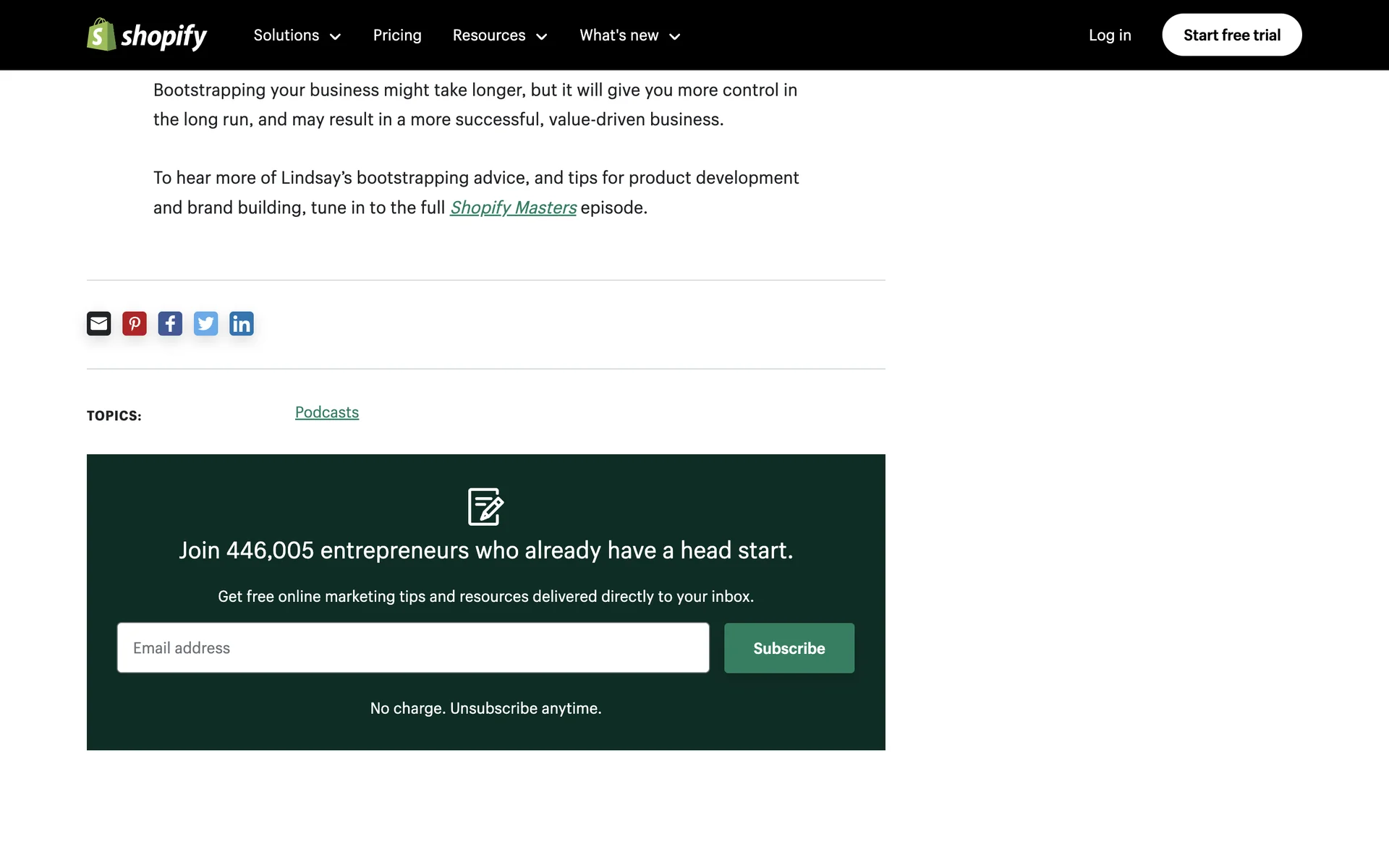Viewport: 1389px width, 868px height.
Task: Click the newsletter notepad pencil icon
Action: (x=485, y=506)
